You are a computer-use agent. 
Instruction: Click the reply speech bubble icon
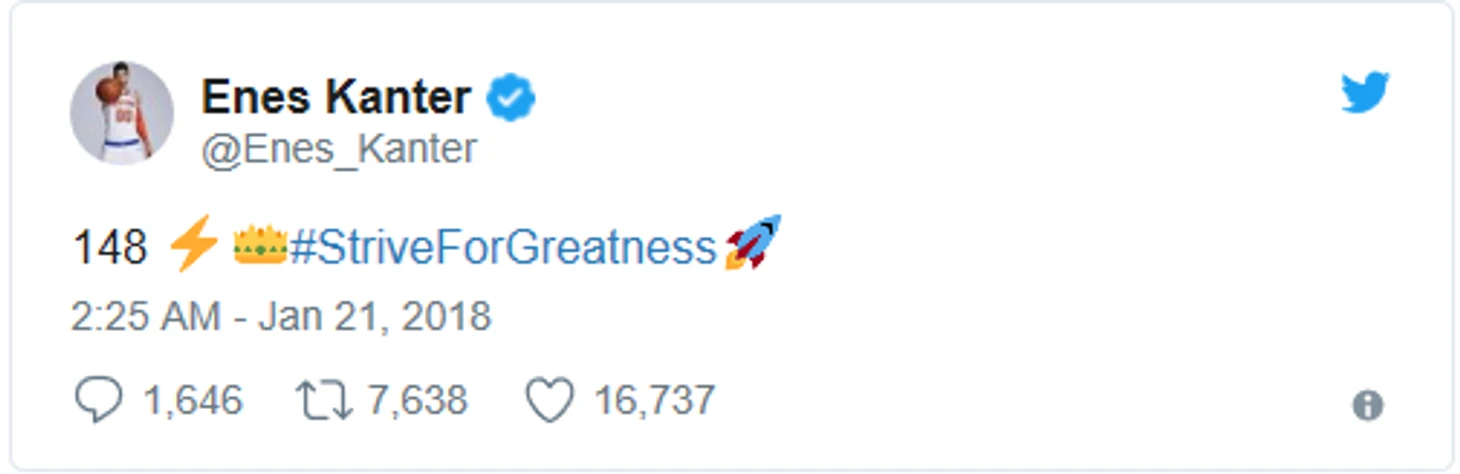[x=98, y=400]
